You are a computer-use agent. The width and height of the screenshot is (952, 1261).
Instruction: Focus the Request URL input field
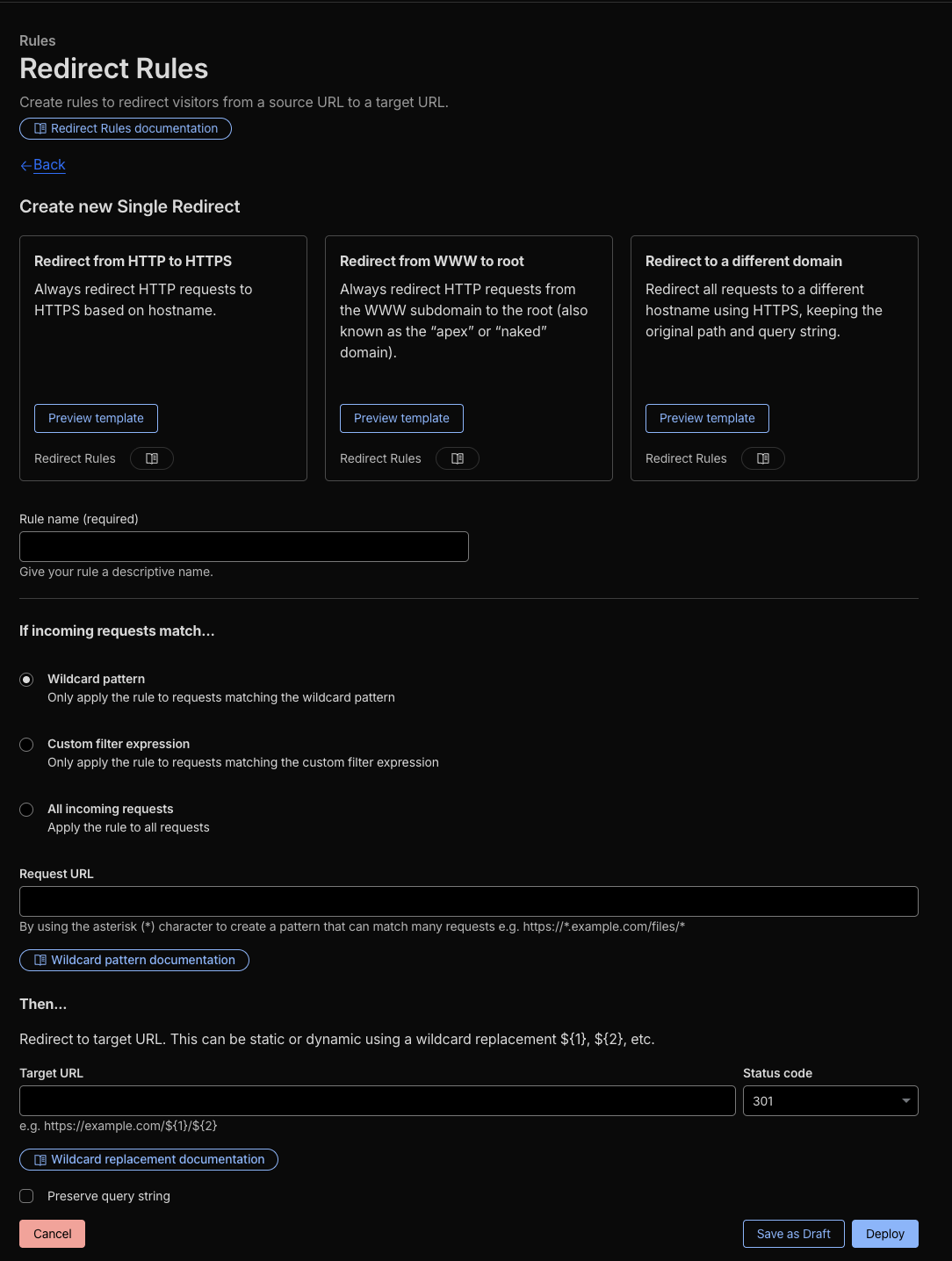[x=468, y=902]
